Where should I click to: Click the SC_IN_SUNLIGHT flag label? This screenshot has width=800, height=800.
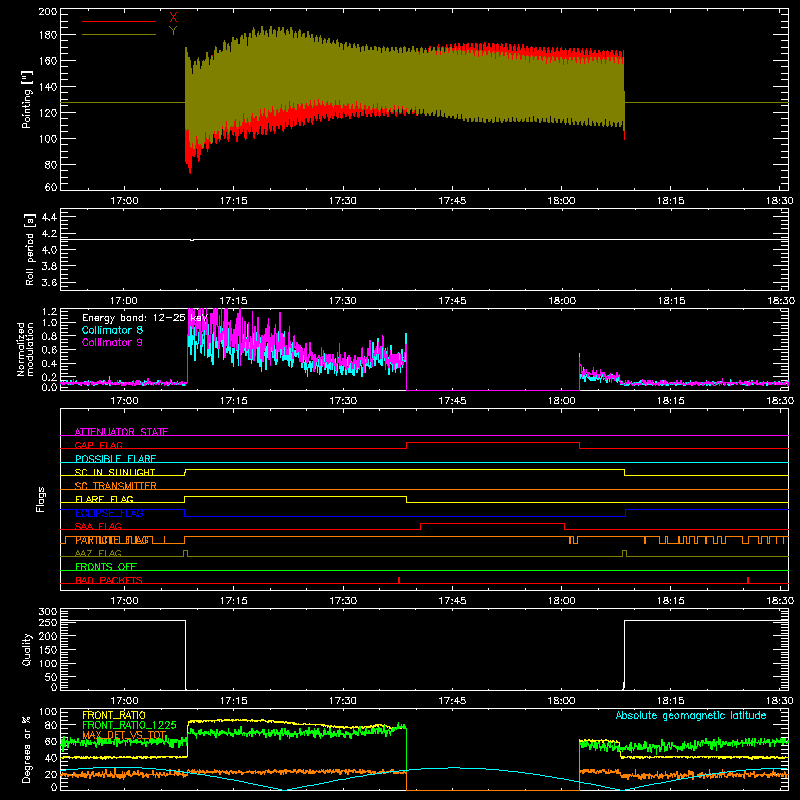(x=115, y=472)
